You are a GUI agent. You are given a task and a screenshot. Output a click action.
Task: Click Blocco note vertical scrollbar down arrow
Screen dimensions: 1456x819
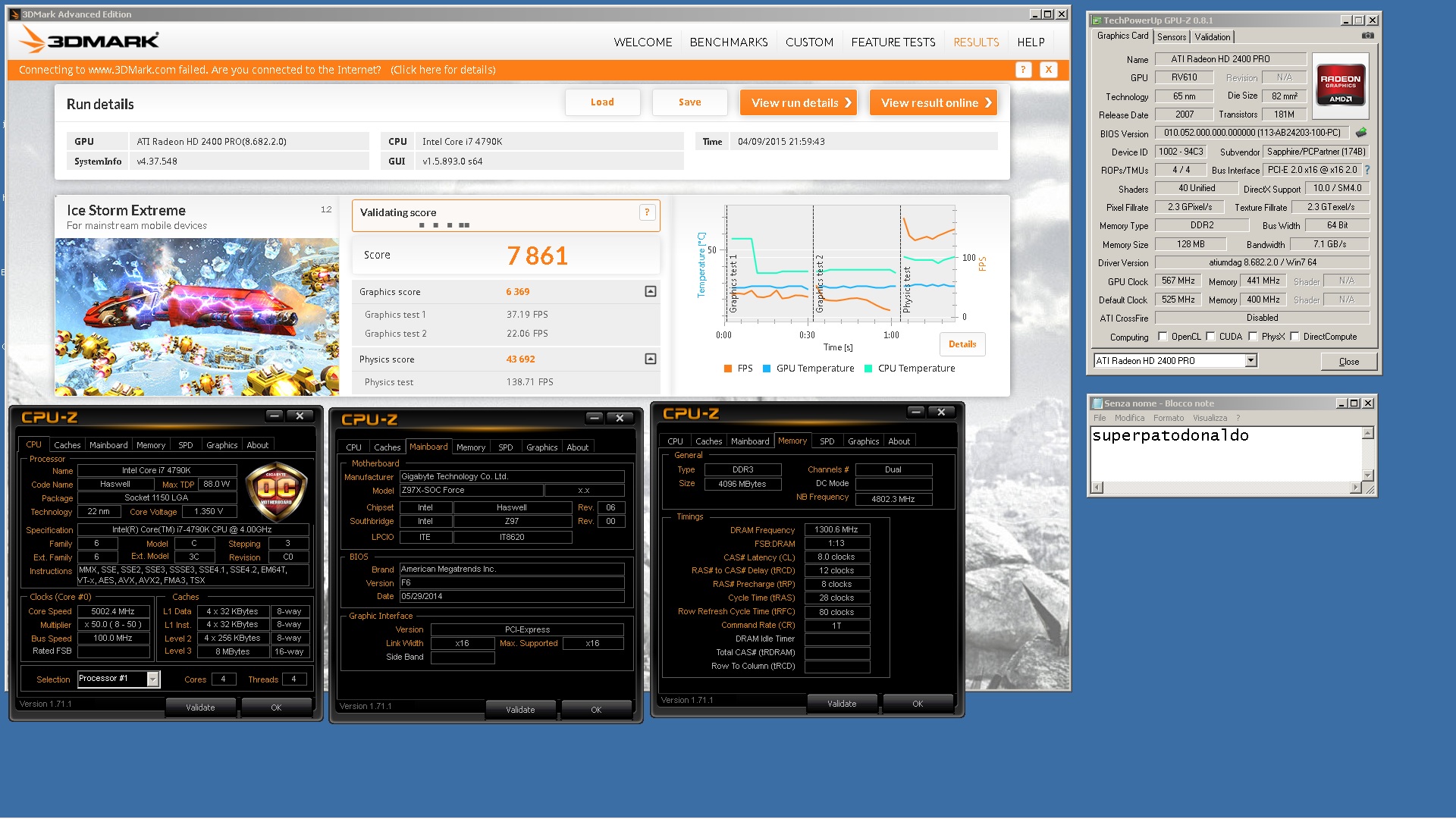click(1368, 475)
